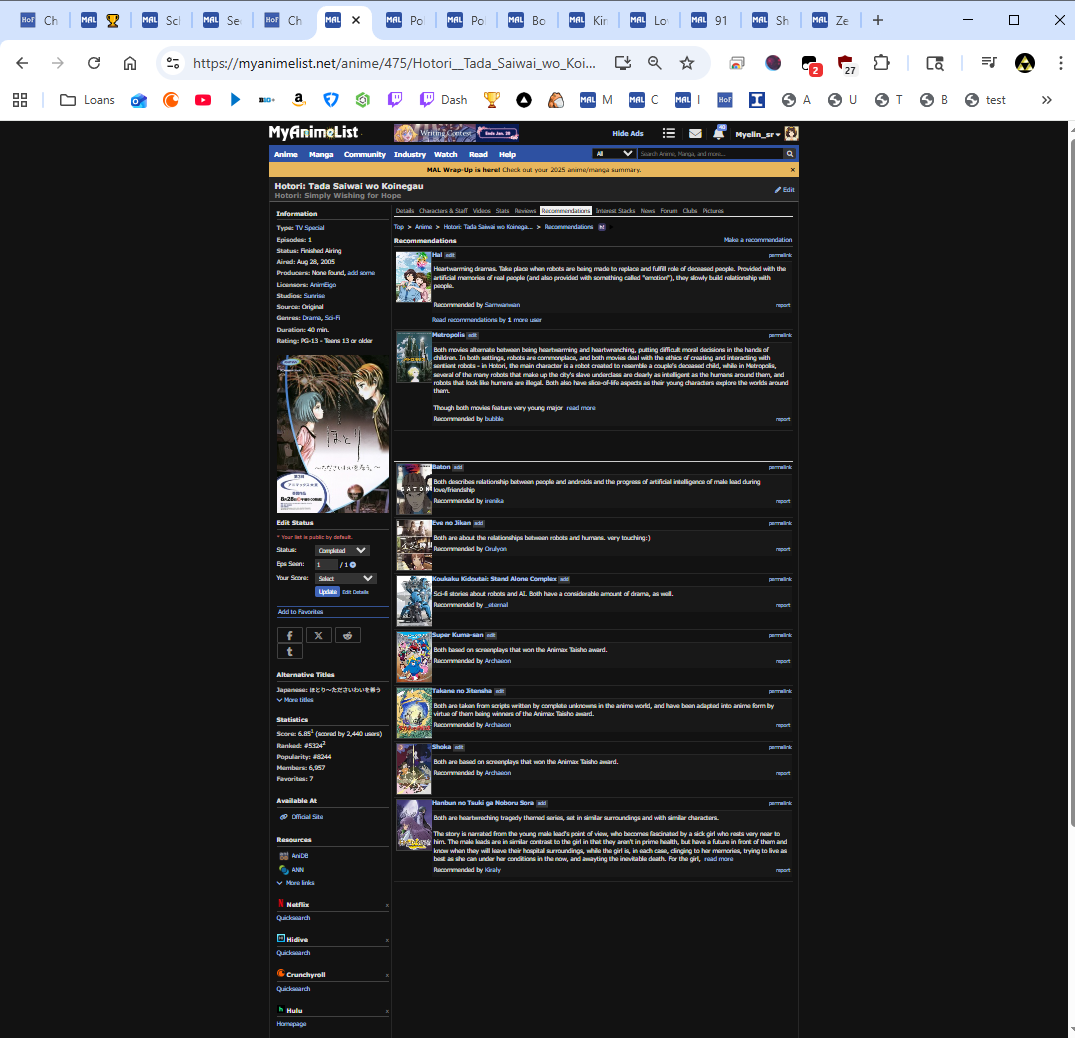The height and width of the screenshot is (1038, 1075).
Task: Share on X icon
Action: tap(319, 636)
